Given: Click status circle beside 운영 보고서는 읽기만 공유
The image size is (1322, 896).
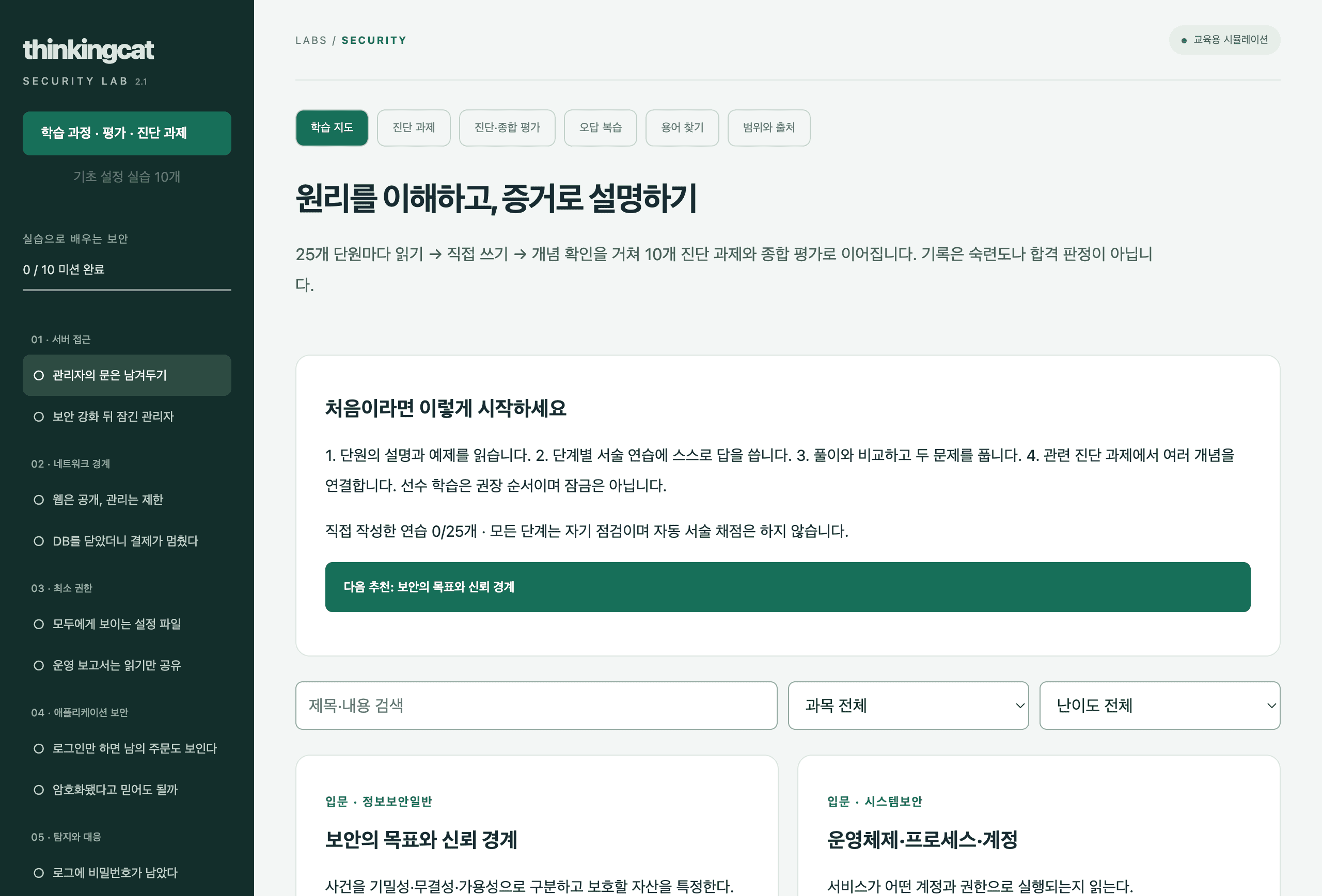Looking at the screenshot, I should 39,665.
